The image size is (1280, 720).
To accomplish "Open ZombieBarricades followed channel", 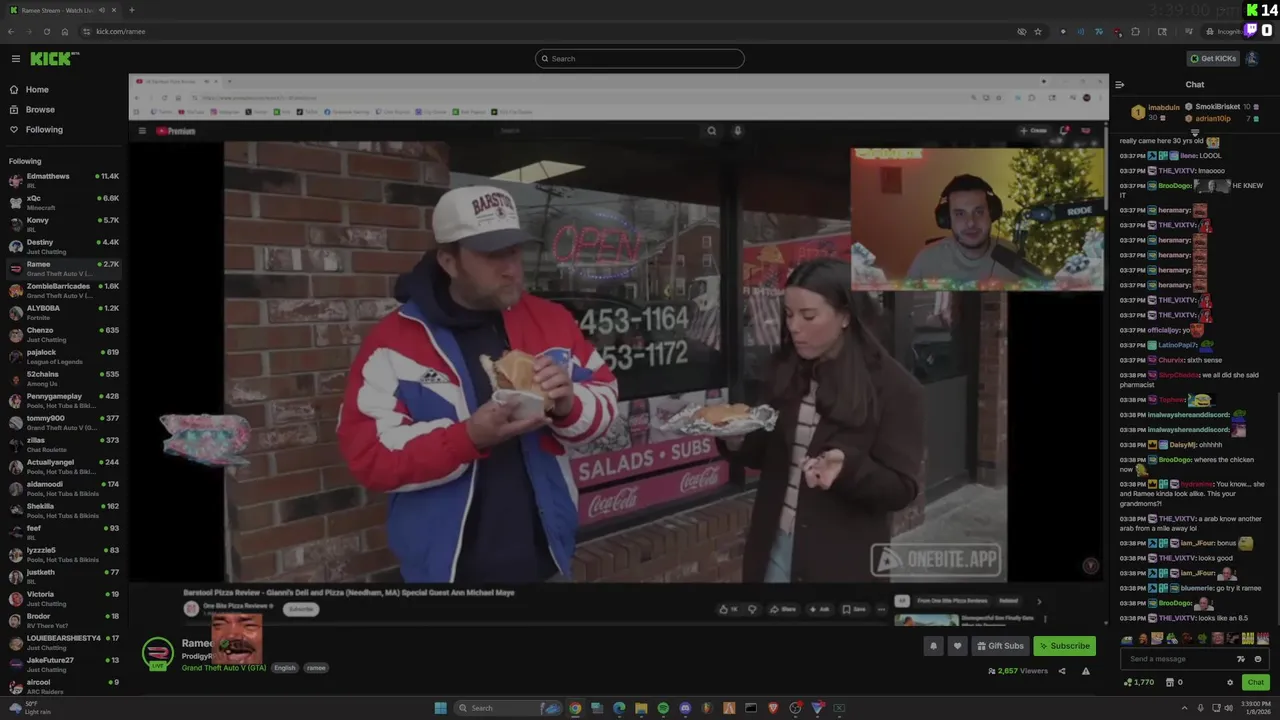I will (64, 290).
